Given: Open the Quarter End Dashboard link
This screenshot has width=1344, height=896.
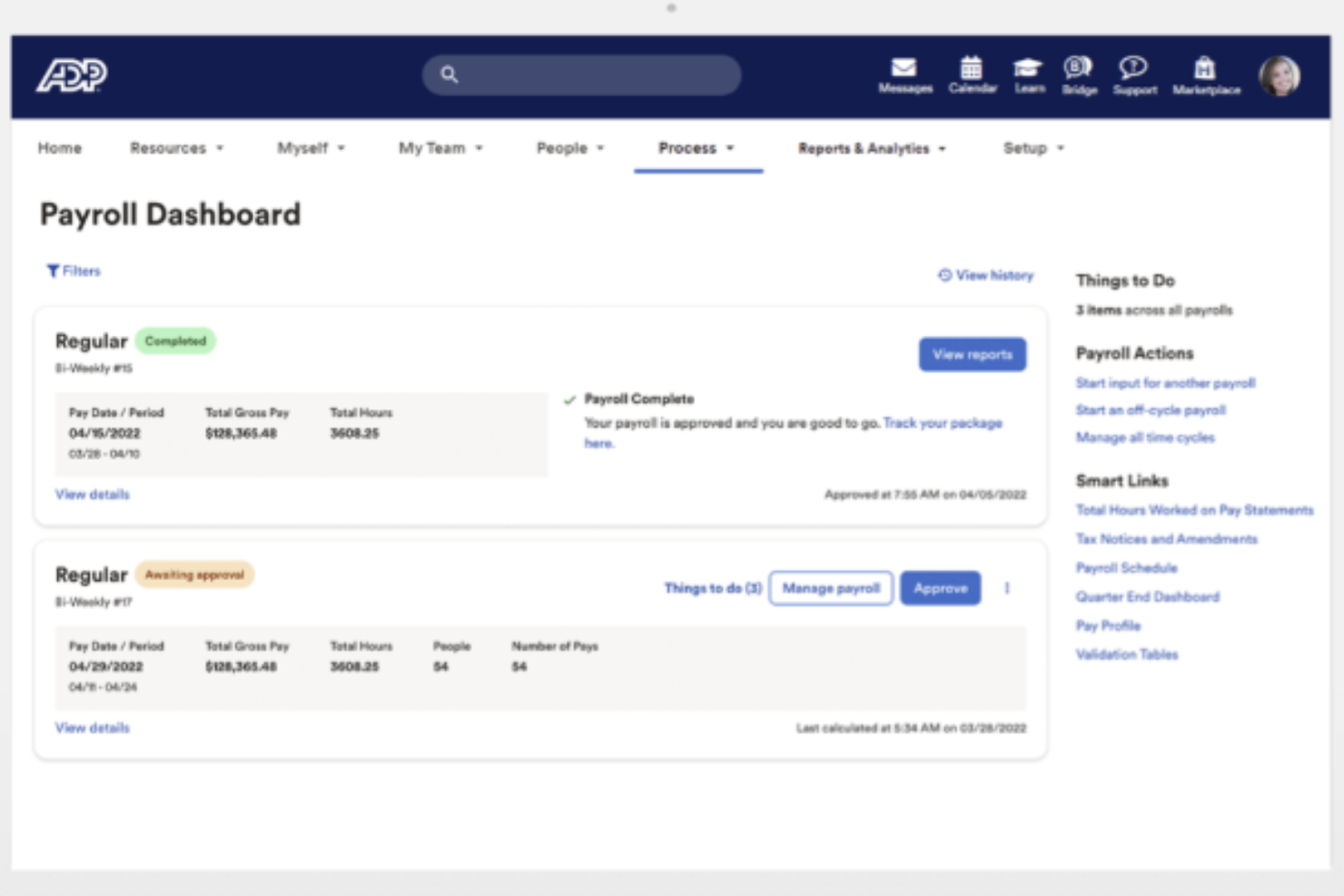Looking at the screenshot, I should (x=1147, y=596).
